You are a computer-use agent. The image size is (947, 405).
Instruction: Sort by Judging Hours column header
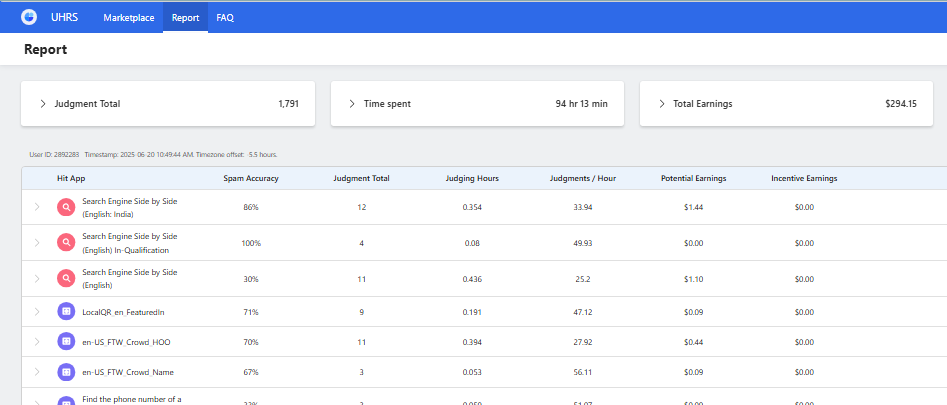pyautogui.click(x=472, y=179)
